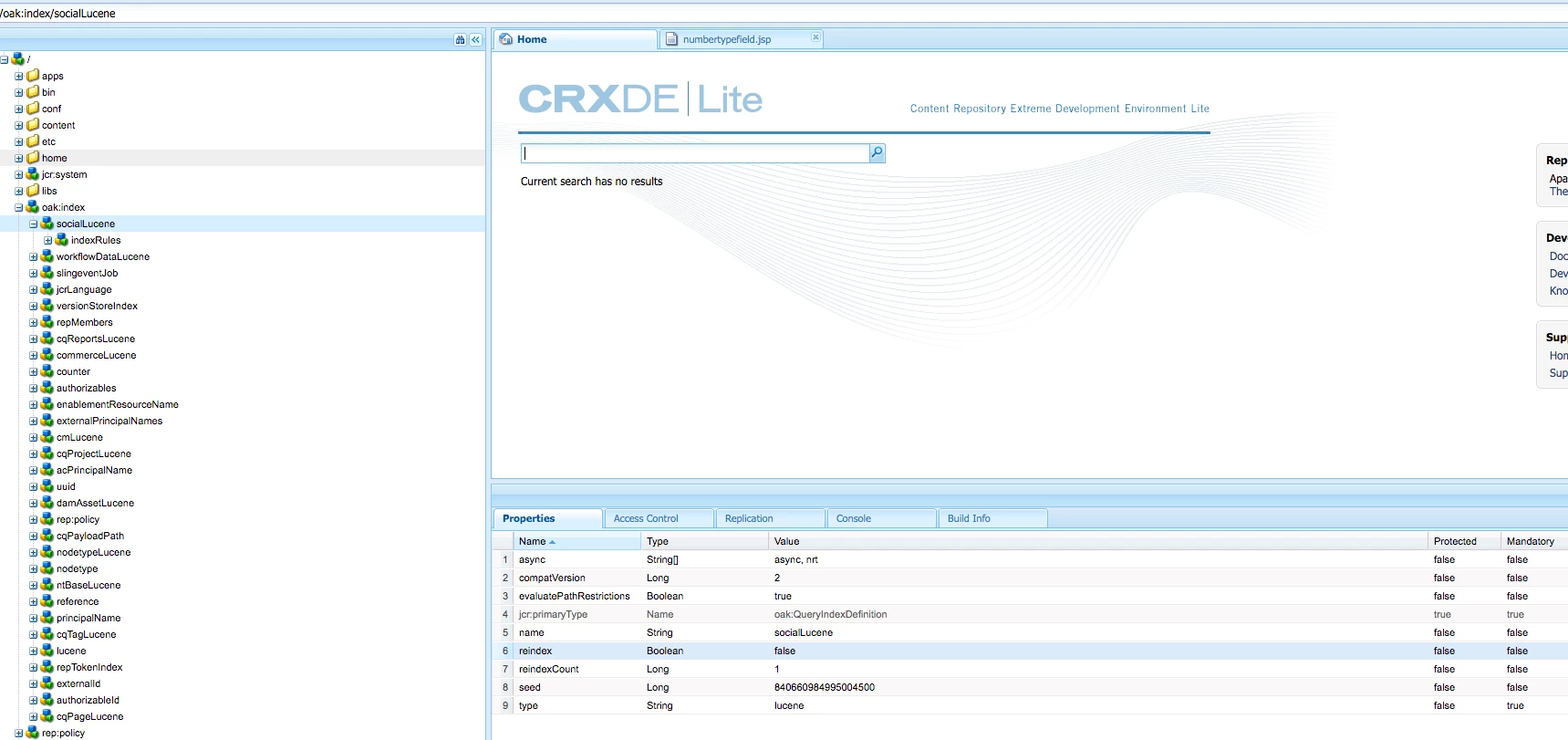
Task: Click the search input field
Action: pyautogui.click(x=695, y=153)
